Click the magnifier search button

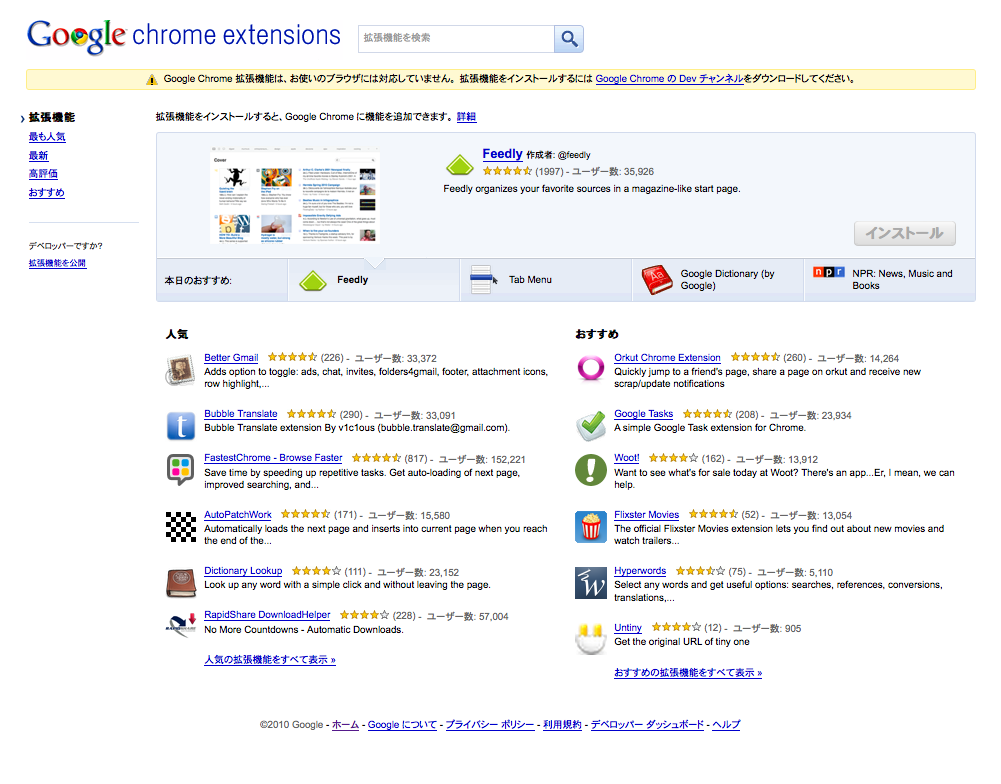pyautogui.click(x=569, y=39)
